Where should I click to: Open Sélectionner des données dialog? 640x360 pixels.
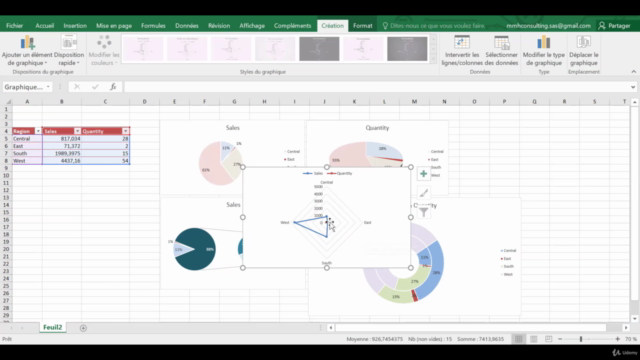pyautogui.click(x=501, y=51)
